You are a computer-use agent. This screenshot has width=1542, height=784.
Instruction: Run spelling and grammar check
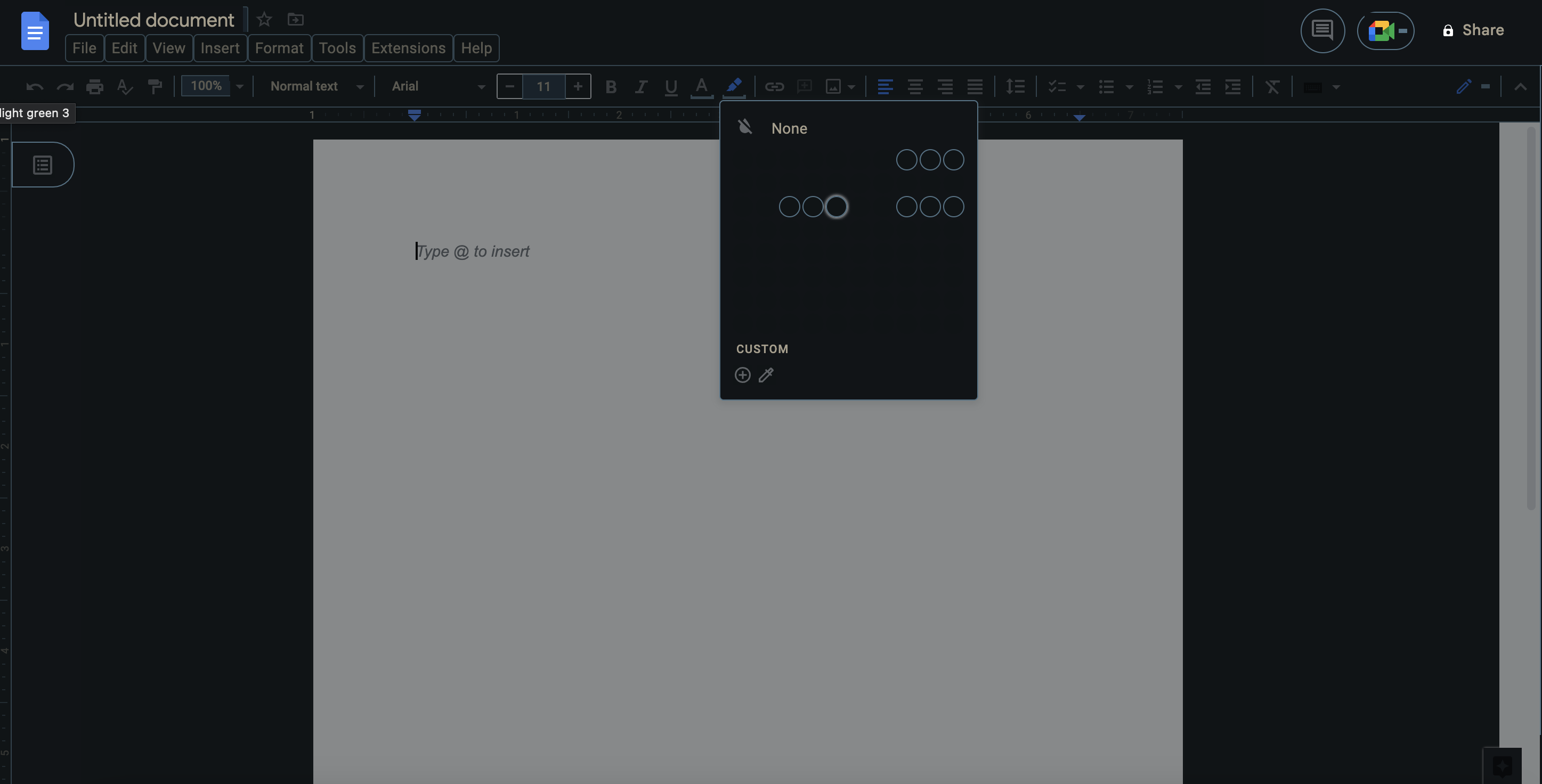click(124, 86)
